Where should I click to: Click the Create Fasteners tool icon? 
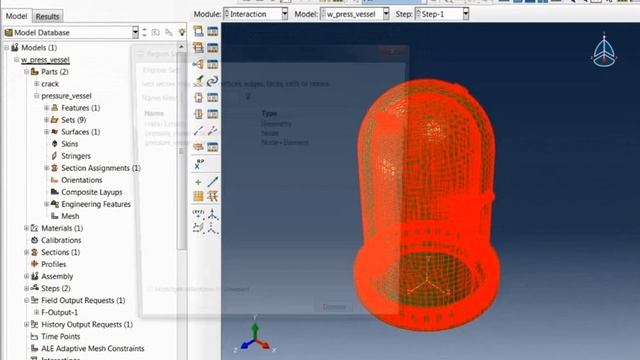click(198, 147)
